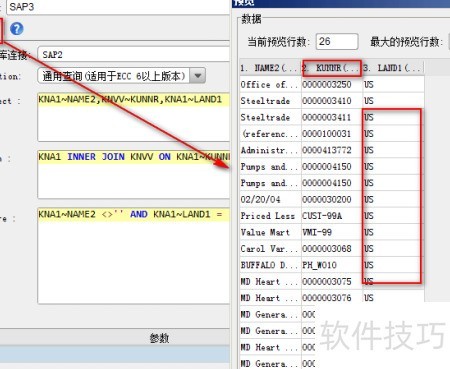The width and height of the screenshot is (450, 369).
Task: Click the PH_W010 customer cell
Action: tap(332, 265)
